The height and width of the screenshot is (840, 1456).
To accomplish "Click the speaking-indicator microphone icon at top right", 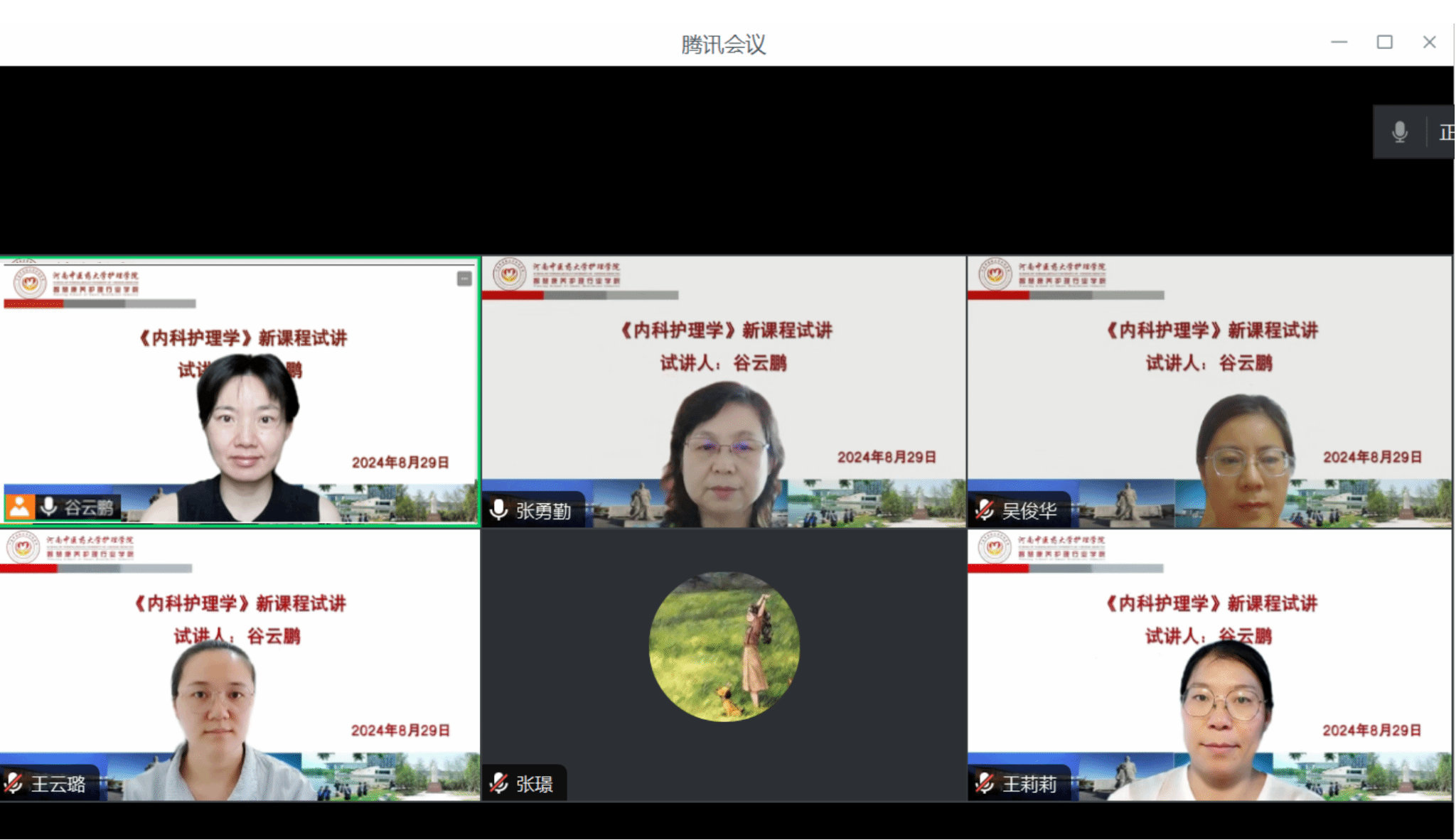I will (x=1399, y=132).
